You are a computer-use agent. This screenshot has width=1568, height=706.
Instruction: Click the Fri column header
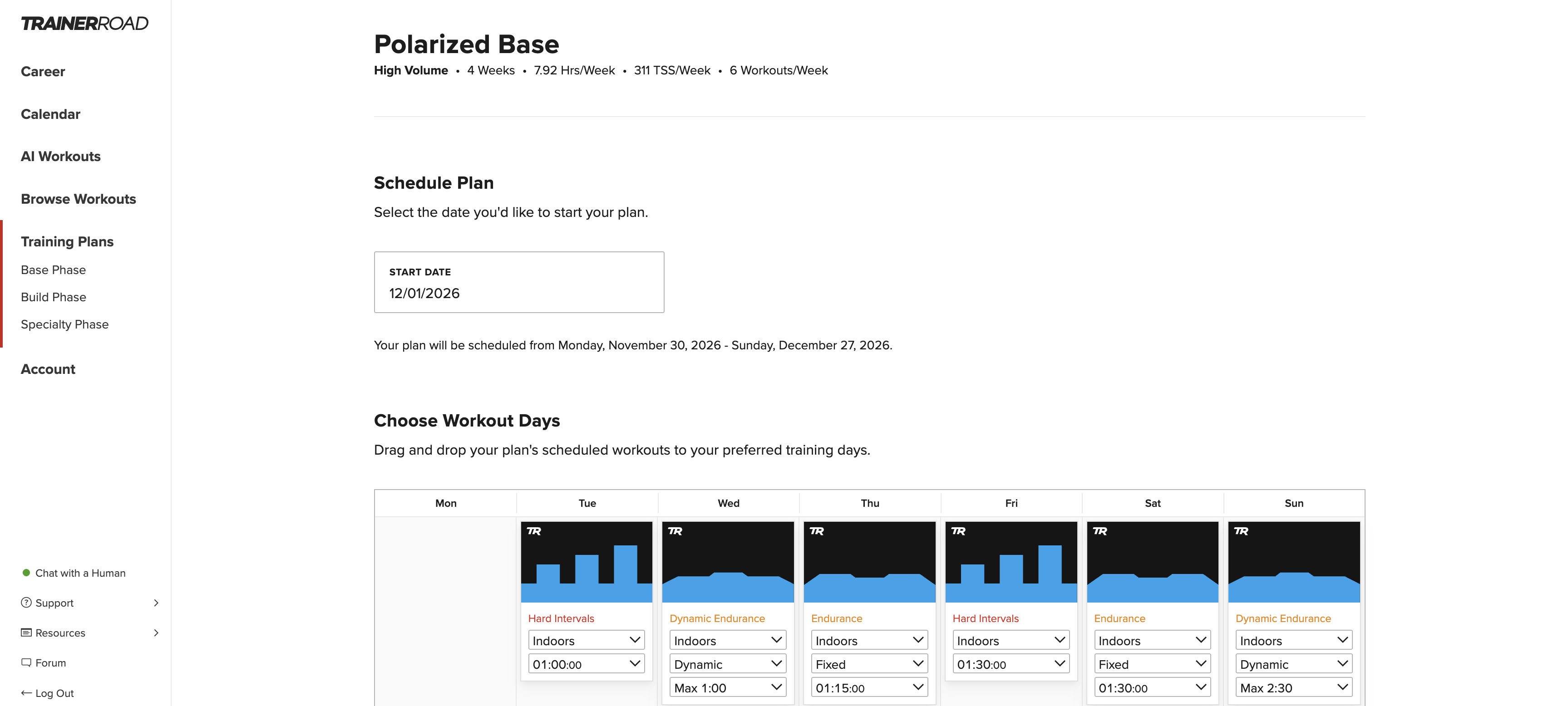(1011, 503)
